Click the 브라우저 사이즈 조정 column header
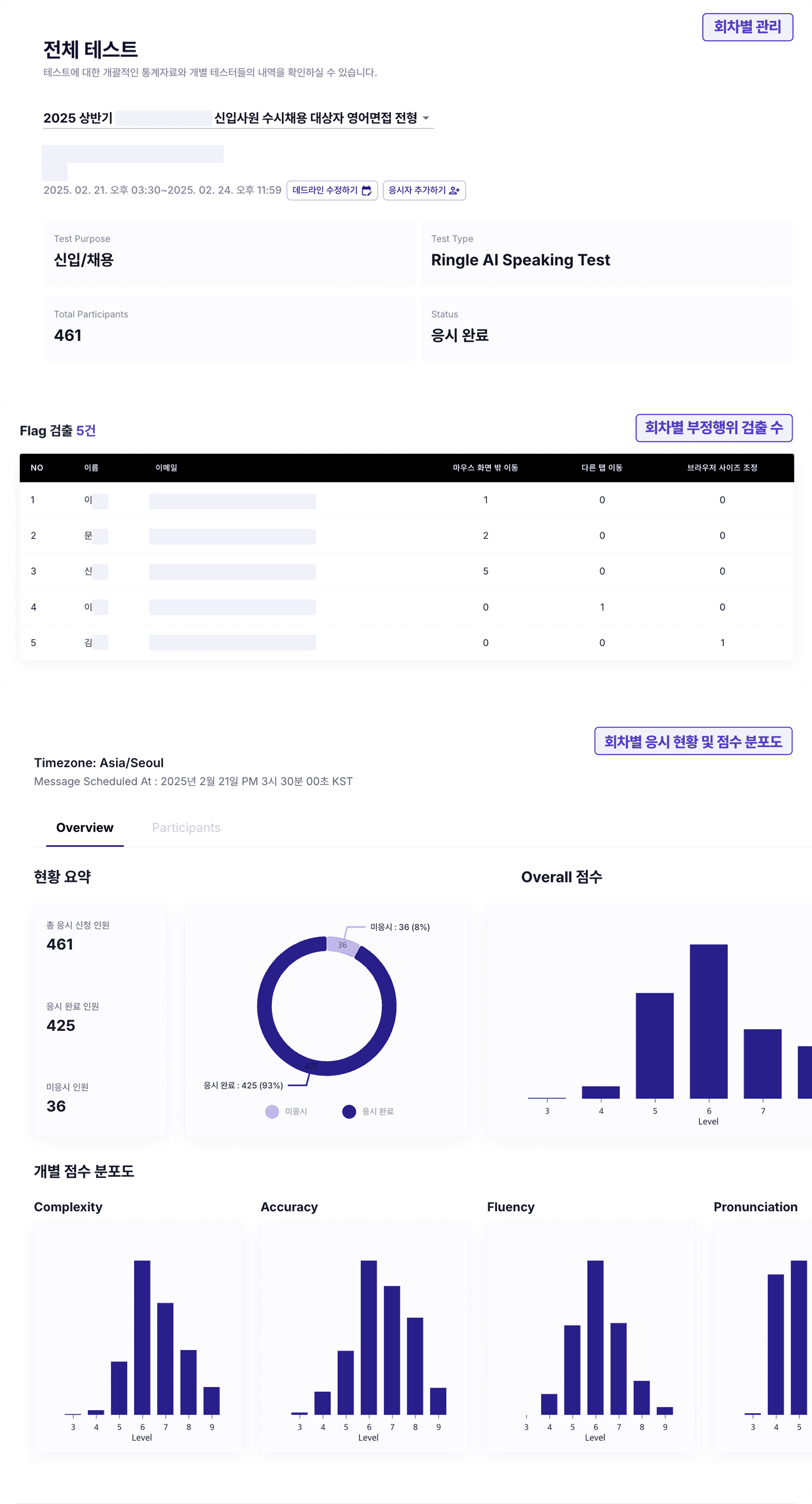 (x=722, y=468)
